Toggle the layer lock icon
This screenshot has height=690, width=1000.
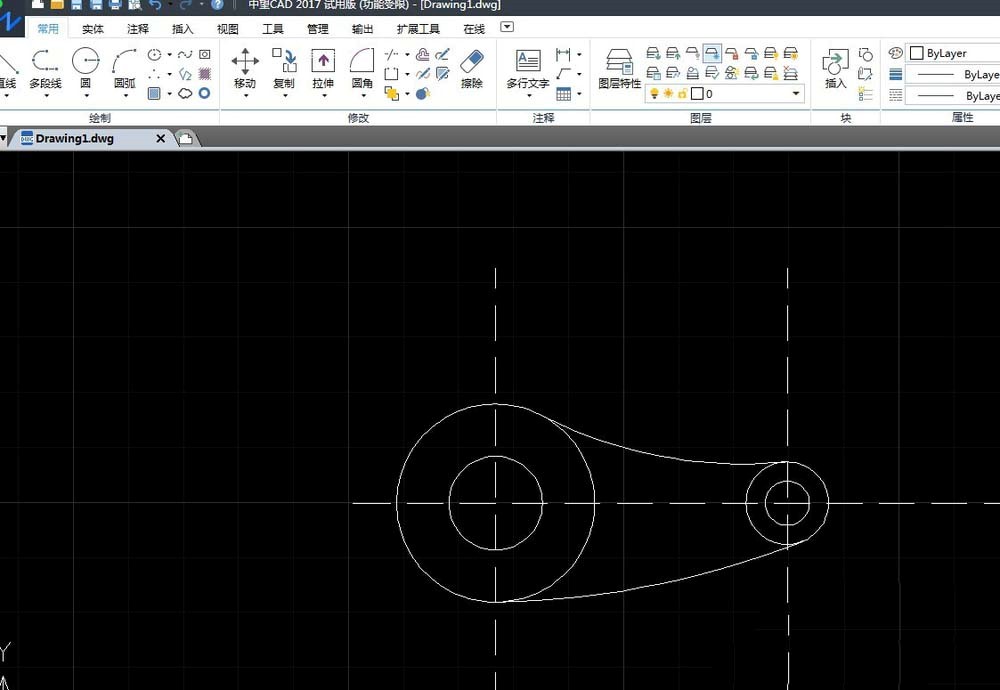tap(681, 93)
